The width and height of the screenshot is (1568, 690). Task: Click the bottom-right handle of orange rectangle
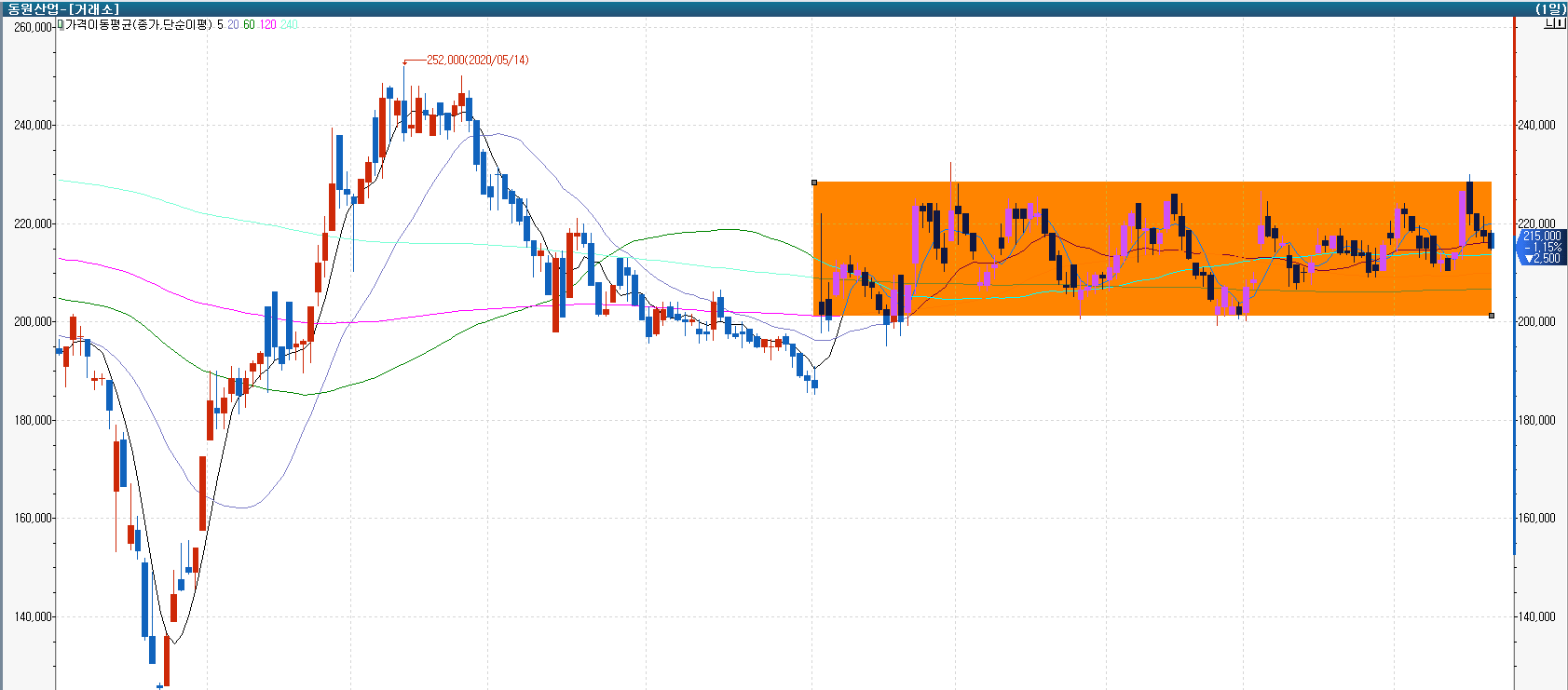pos(1492,316)
